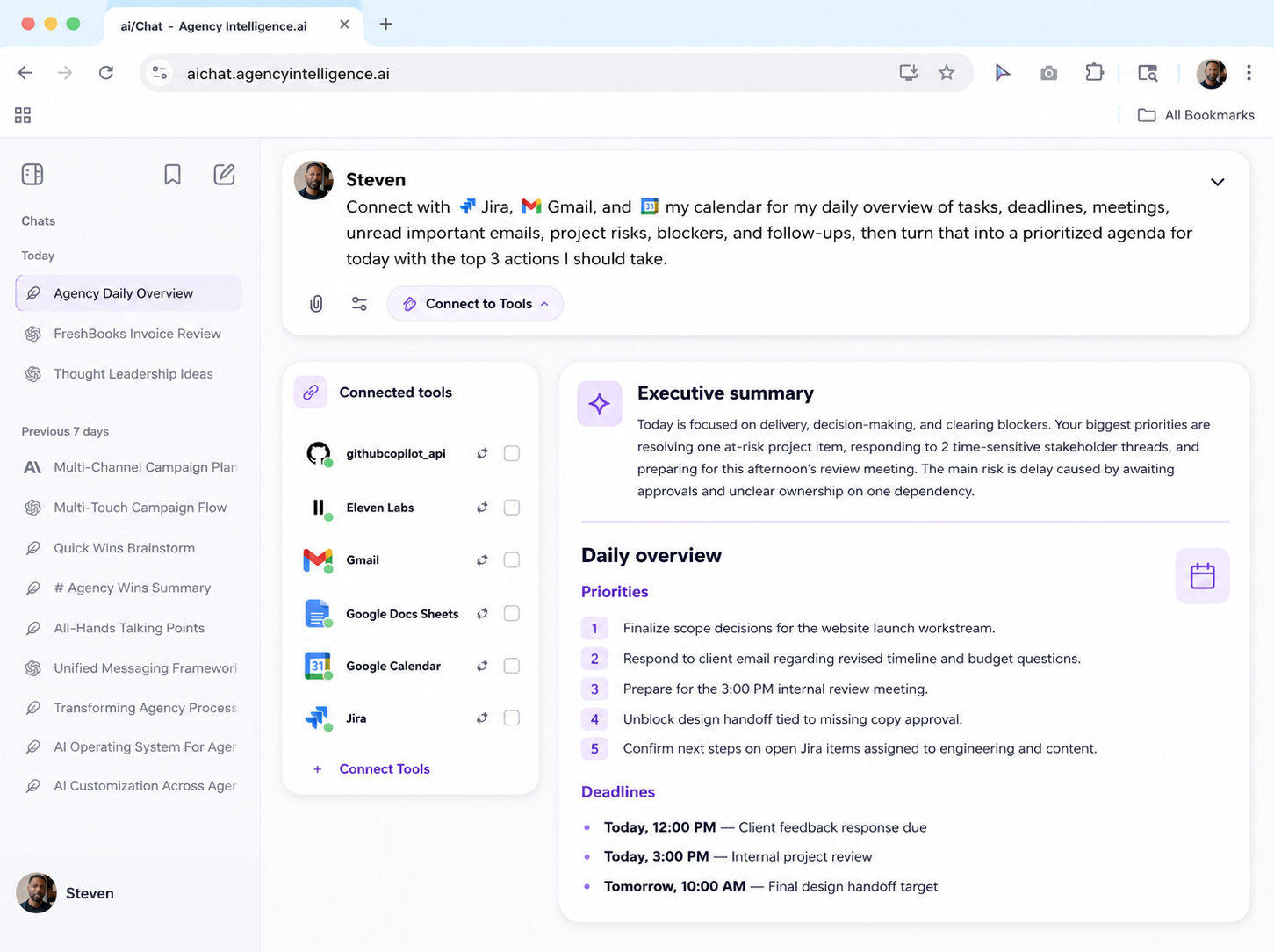This screenshot has height=952, width=1274.
Task: Open Steven's profile at sidebar bottom
Action: [x=66, y=893]
